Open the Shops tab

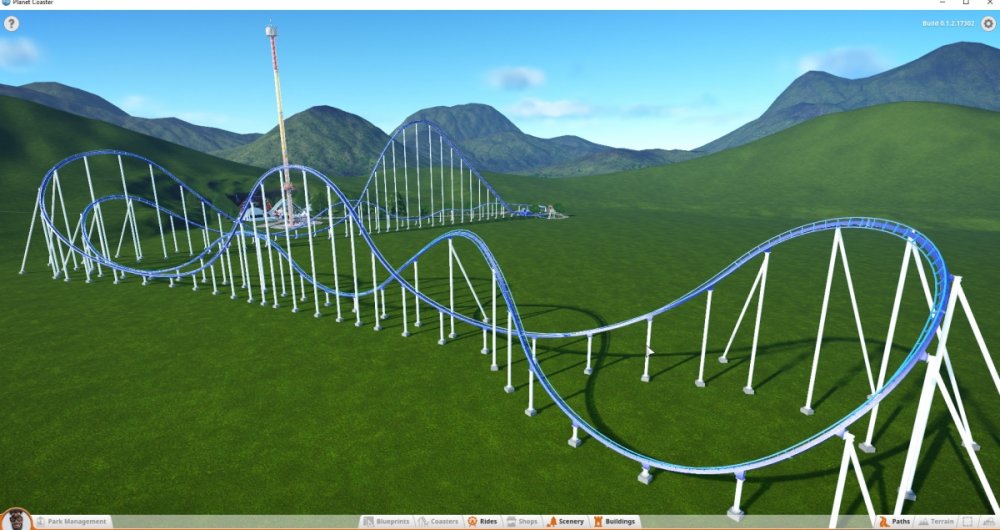(522, 522)
